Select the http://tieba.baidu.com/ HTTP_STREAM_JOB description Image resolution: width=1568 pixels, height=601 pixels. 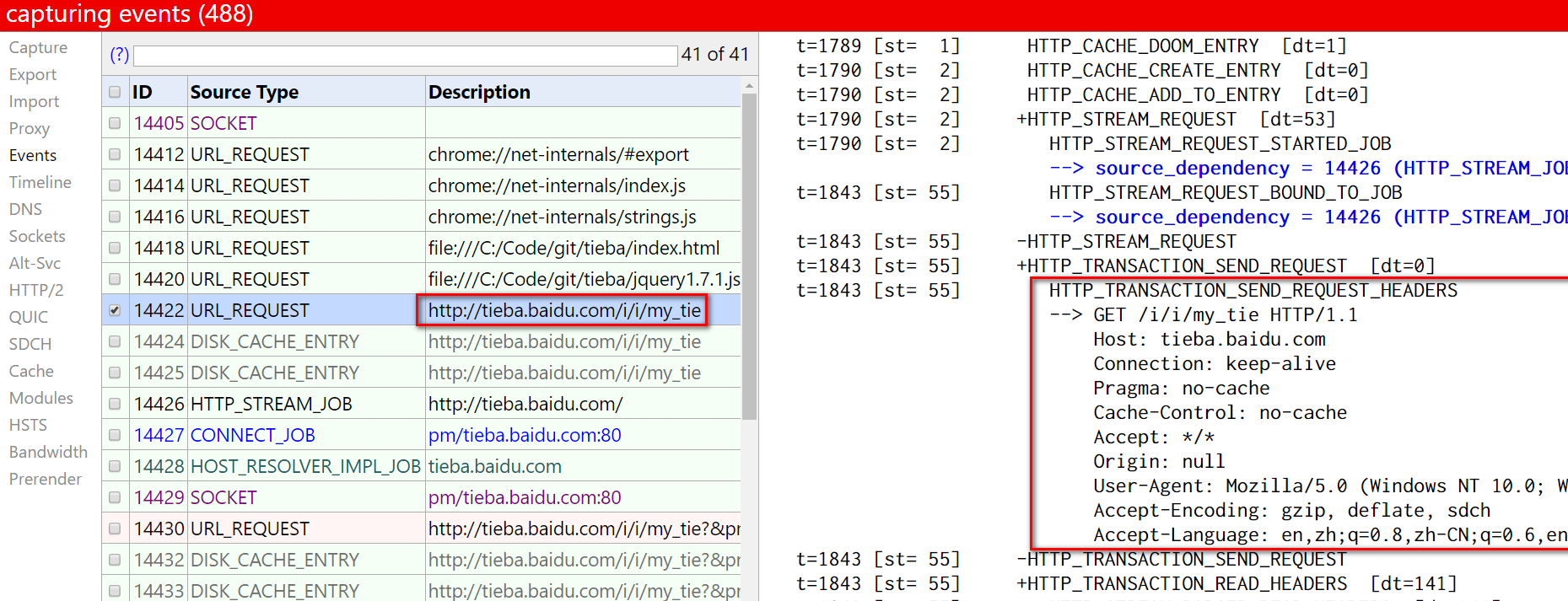[525, 404]
